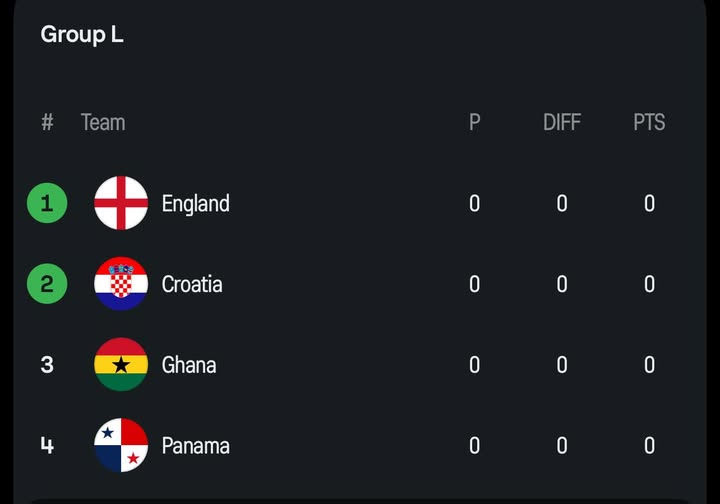
Task: Click the rank 3 position number
Action: click(x=47, y=365)
